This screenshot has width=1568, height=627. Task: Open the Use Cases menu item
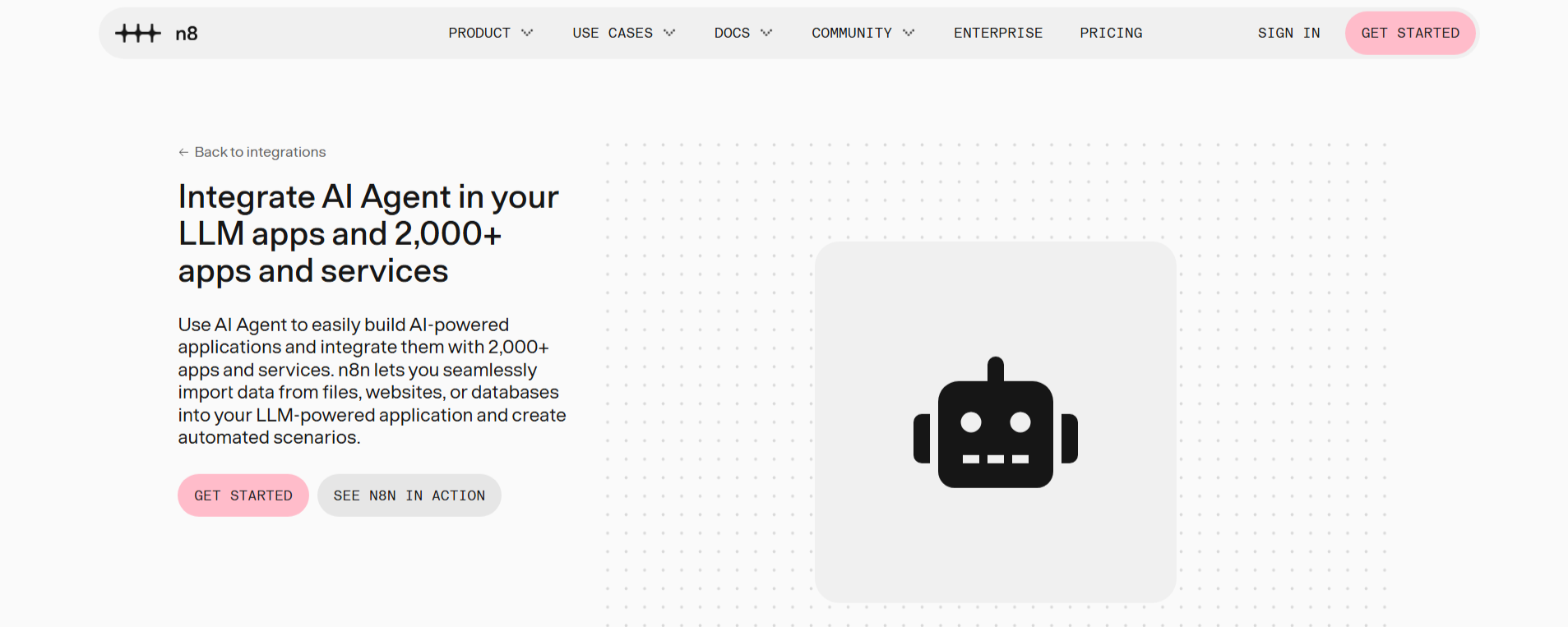[x=613, y=33]
